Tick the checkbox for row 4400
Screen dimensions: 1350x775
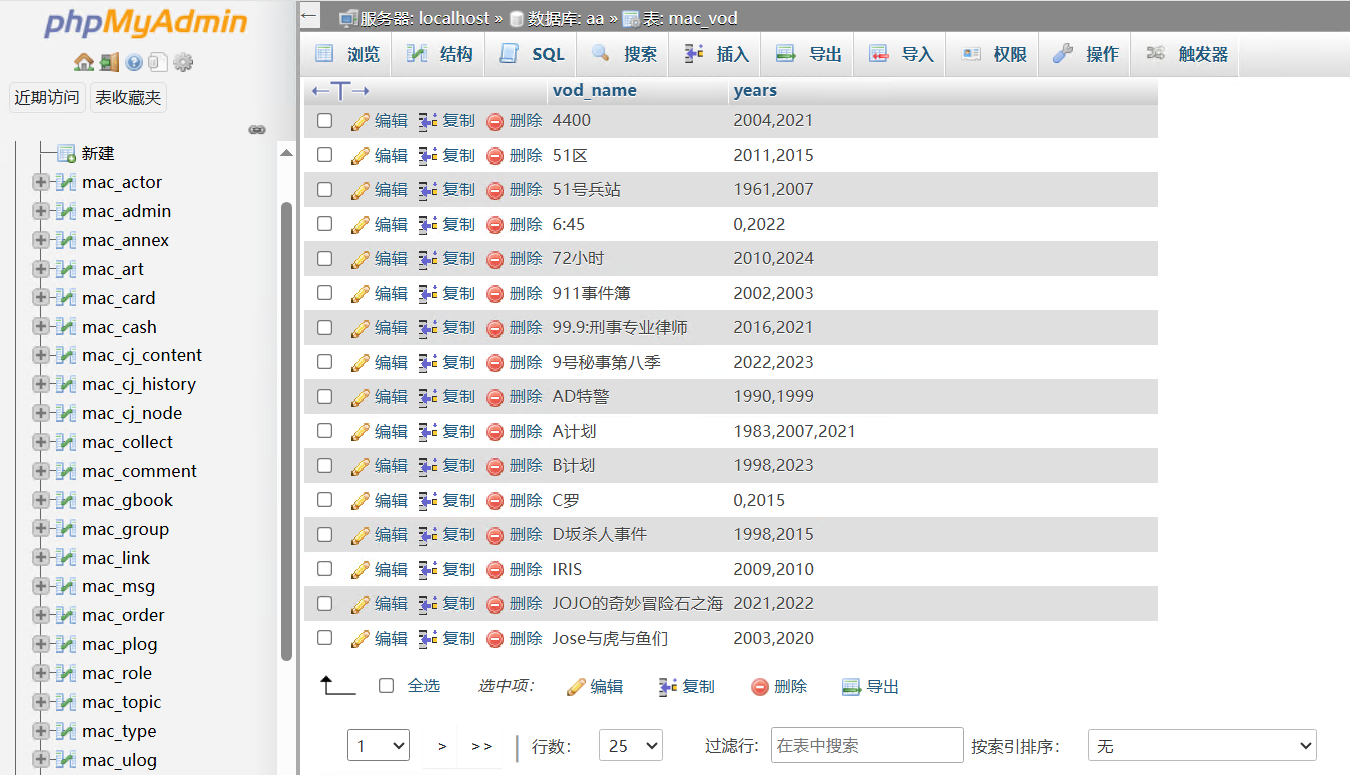point(324,120)
